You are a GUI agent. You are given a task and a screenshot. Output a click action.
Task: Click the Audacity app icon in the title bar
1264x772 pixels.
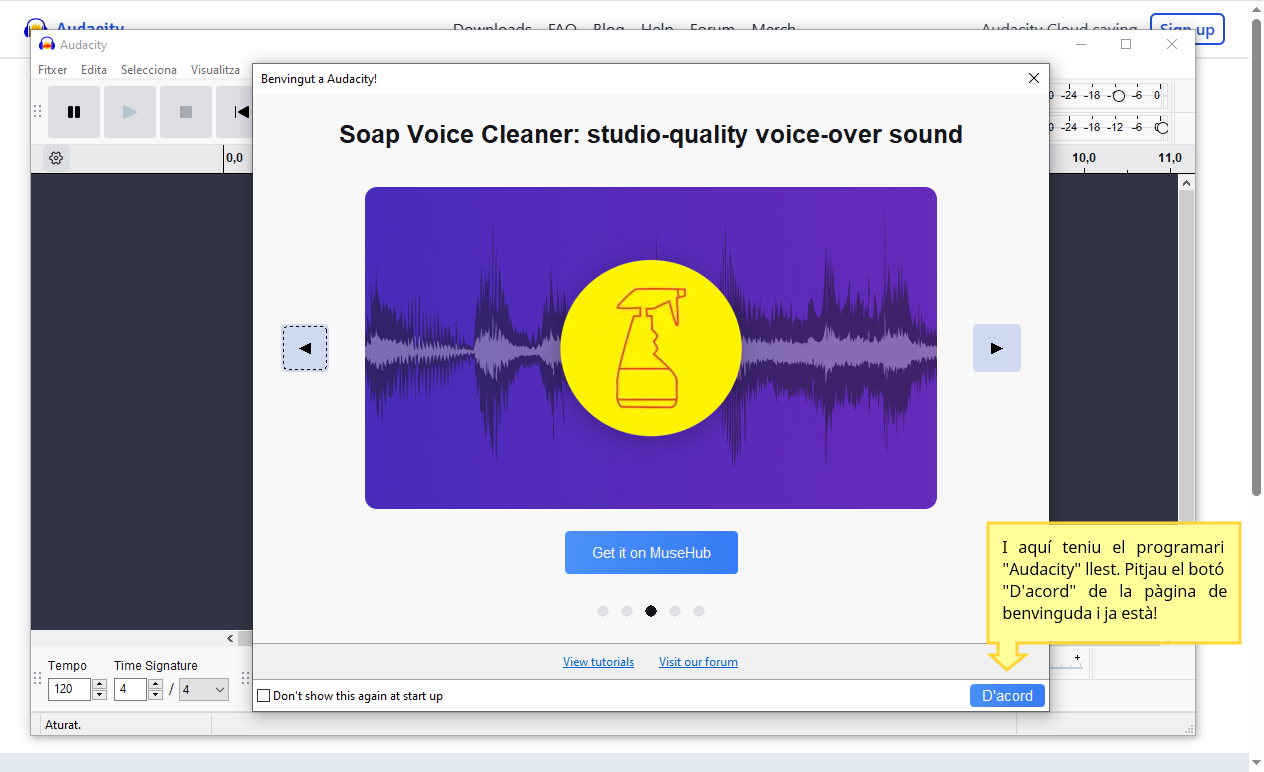[46, 45]
